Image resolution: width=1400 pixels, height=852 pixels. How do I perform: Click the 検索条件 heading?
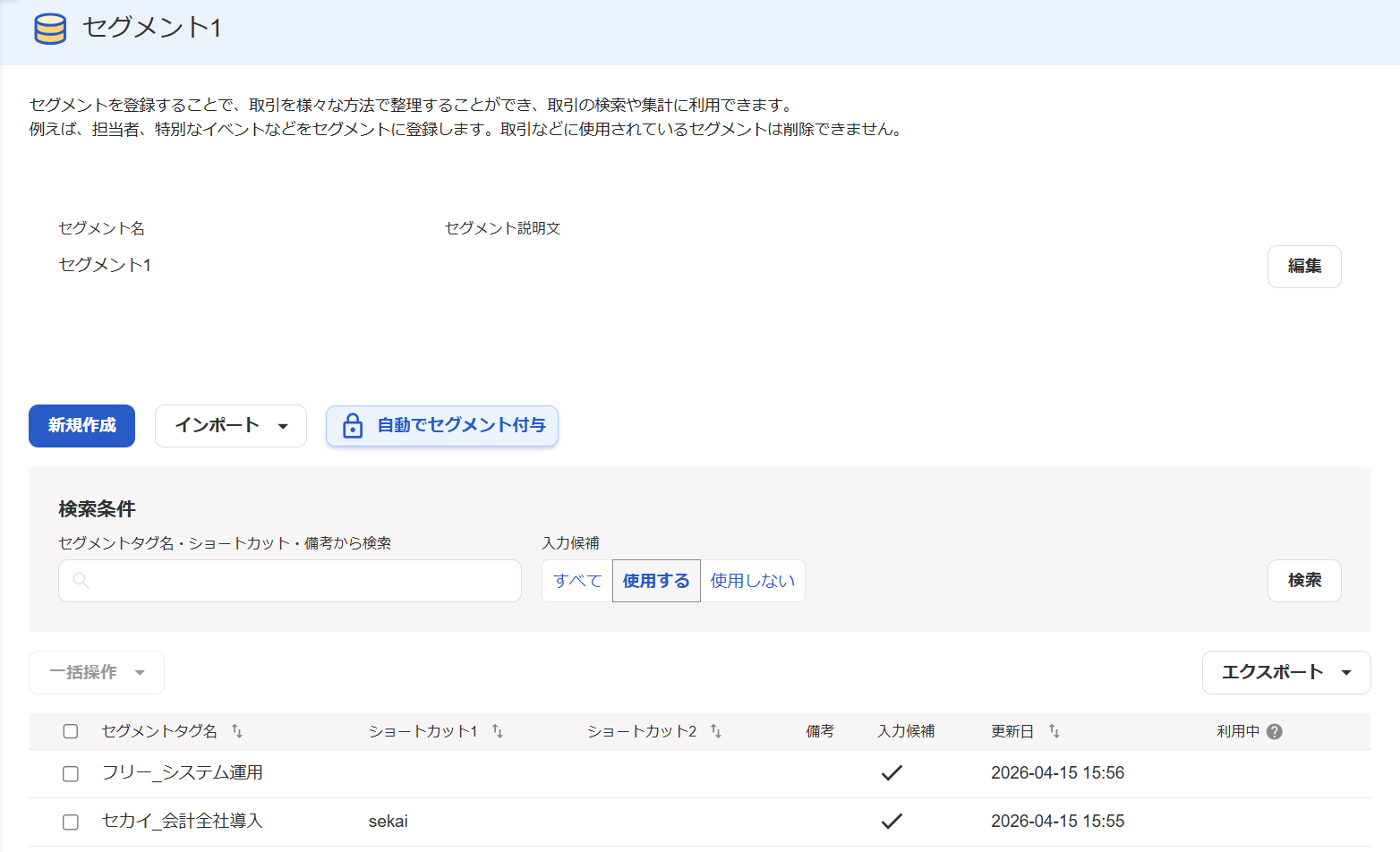97,509
